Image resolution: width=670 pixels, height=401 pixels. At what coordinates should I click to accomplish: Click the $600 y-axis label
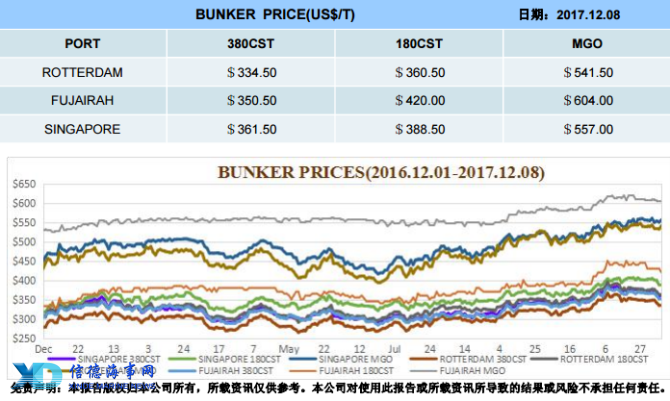[x=24, y=203]
